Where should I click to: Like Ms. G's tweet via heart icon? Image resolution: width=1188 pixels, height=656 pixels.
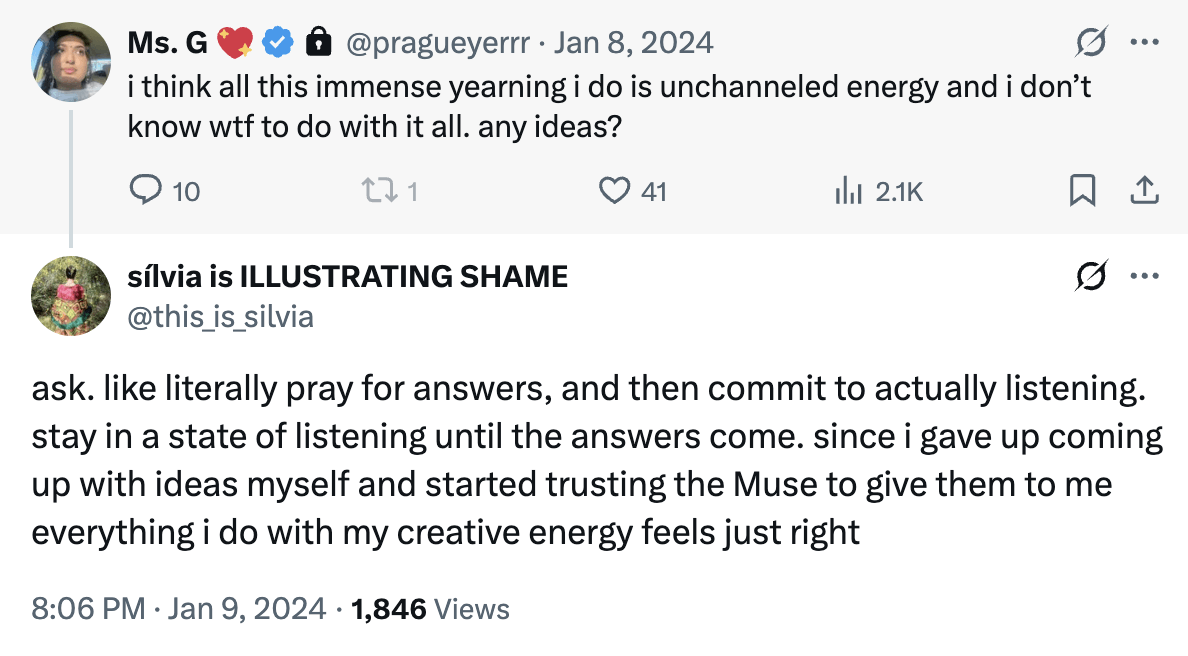pos(613,190)
